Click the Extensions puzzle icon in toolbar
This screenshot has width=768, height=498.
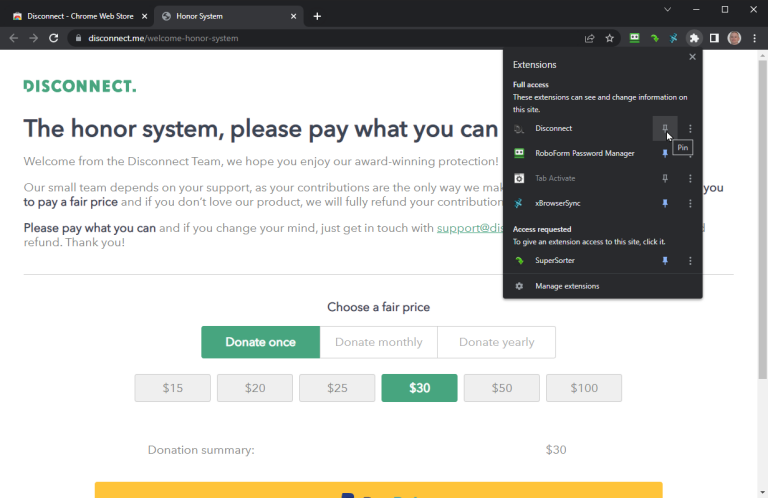pyautogui.click(x=694, y=38)
